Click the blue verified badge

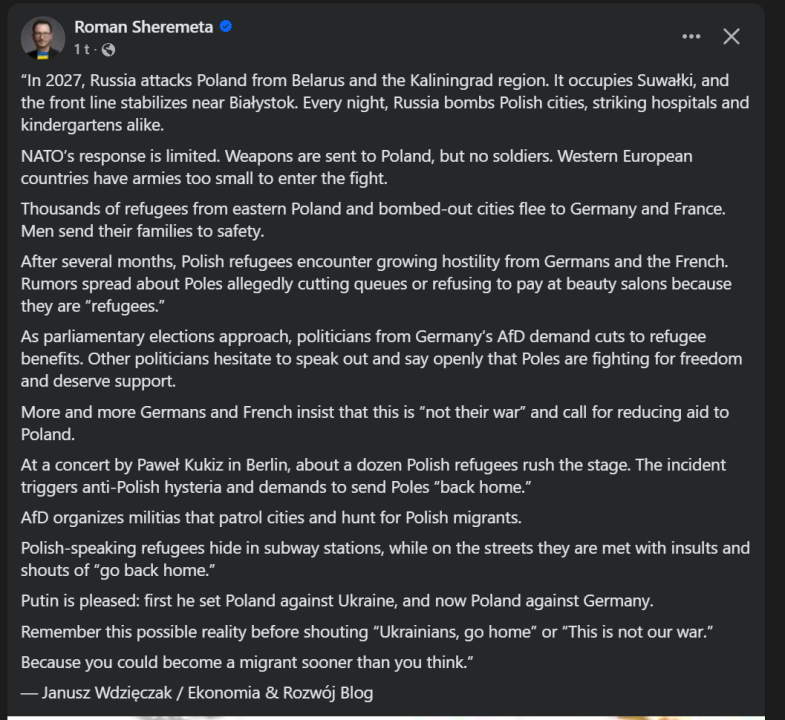(226, 27)
